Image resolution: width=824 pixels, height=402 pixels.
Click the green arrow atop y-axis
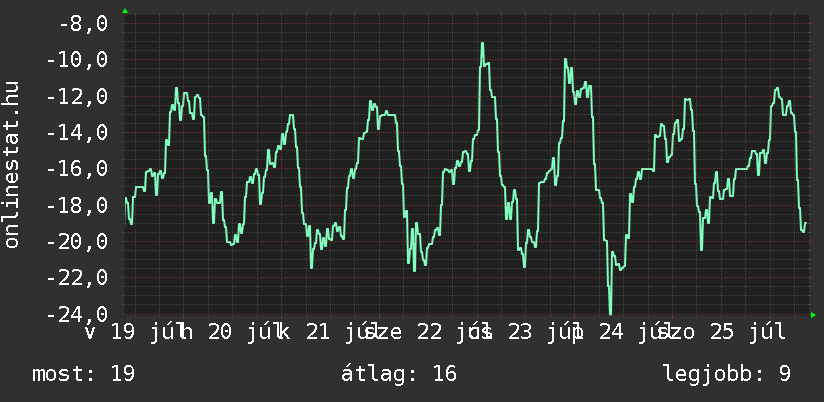click(x=125, y=11)
